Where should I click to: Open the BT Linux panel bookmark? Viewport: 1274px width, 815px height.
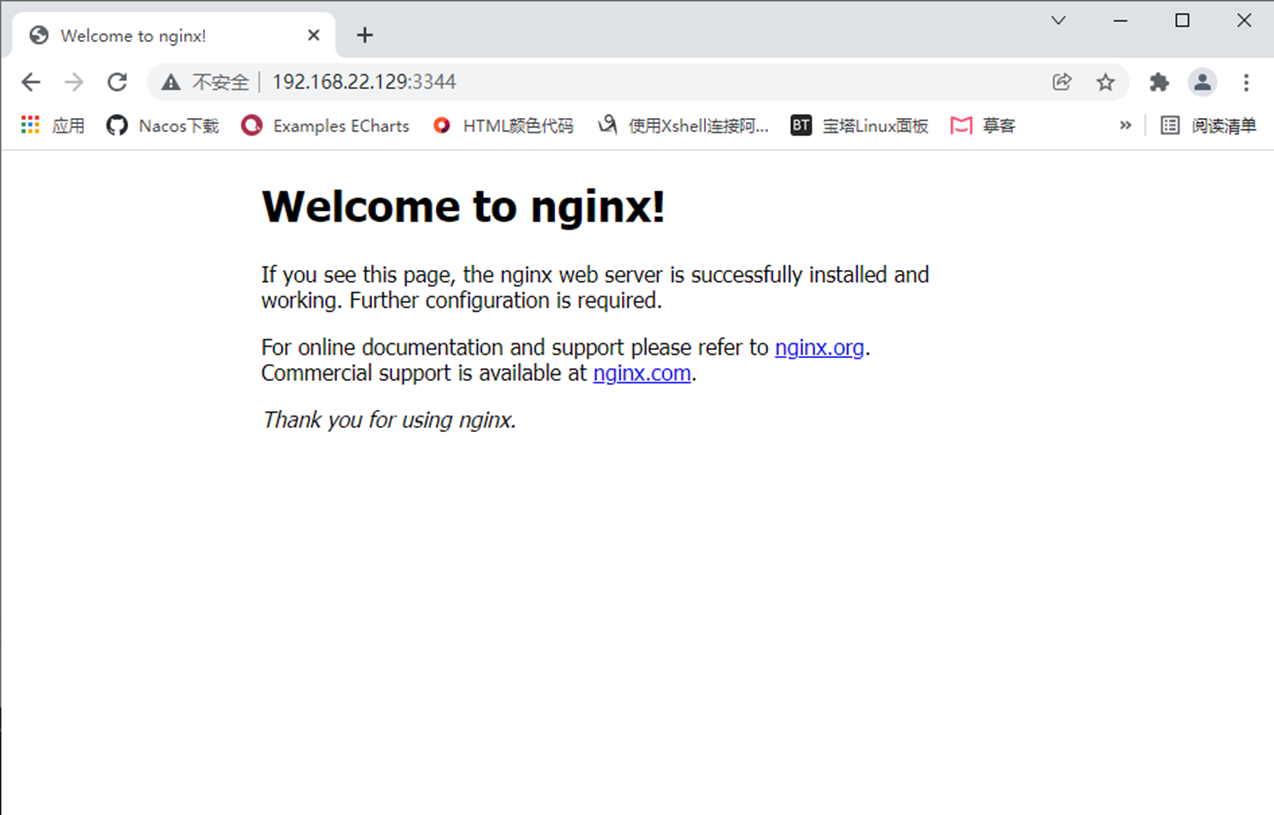[860, 125]
